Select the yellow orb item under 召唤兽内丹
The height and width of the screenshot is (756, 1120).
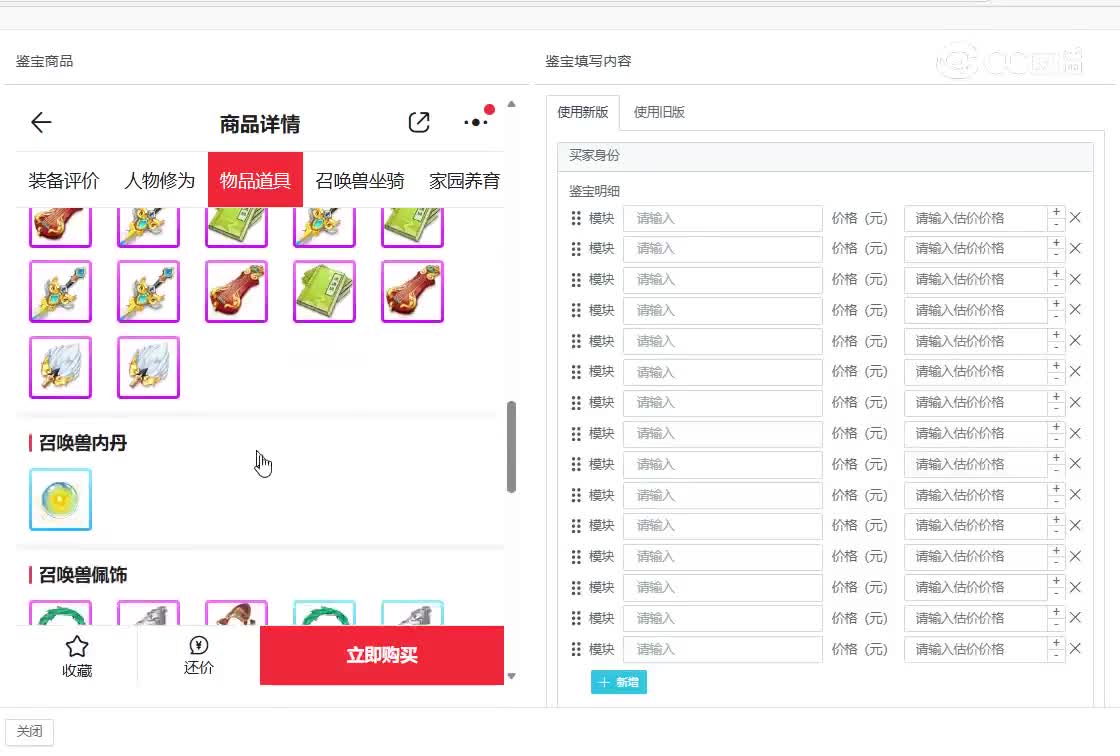[61, 499]
